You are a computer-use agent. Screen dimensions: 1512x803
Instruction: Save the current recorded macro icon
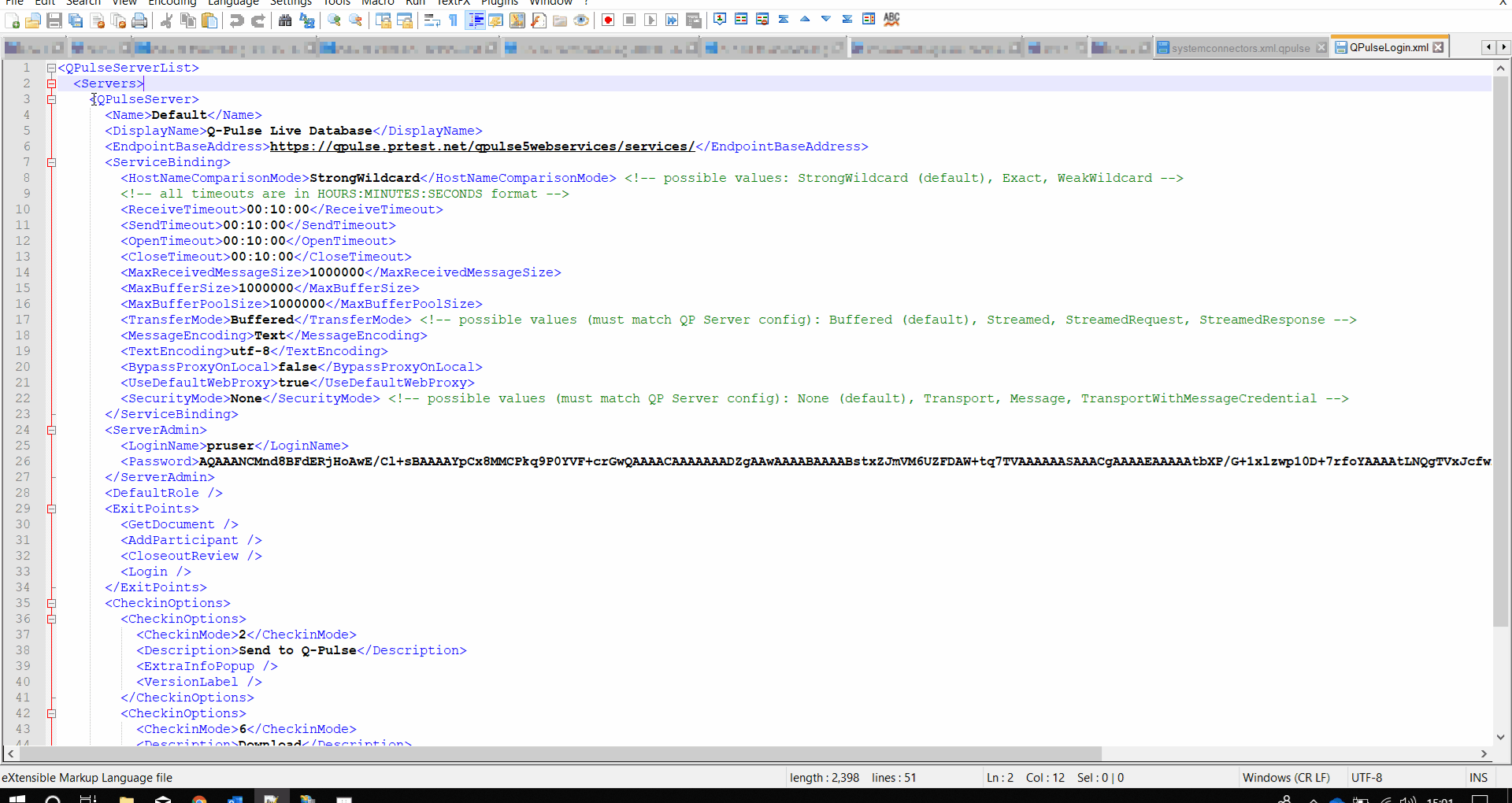tap(693, 20)
